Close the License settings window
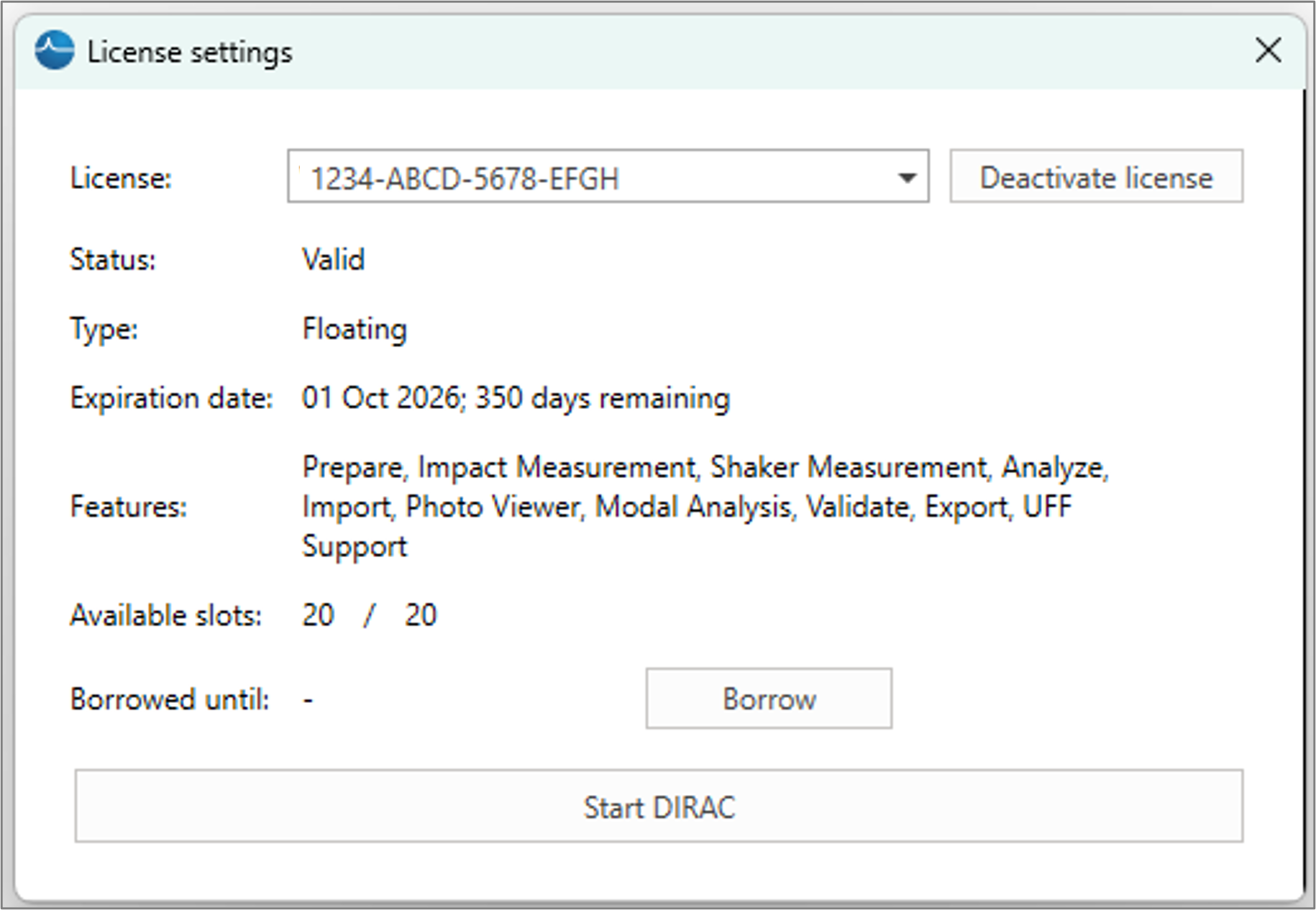The height and width of the screenshot is (910, 1316). [1268, 51]
